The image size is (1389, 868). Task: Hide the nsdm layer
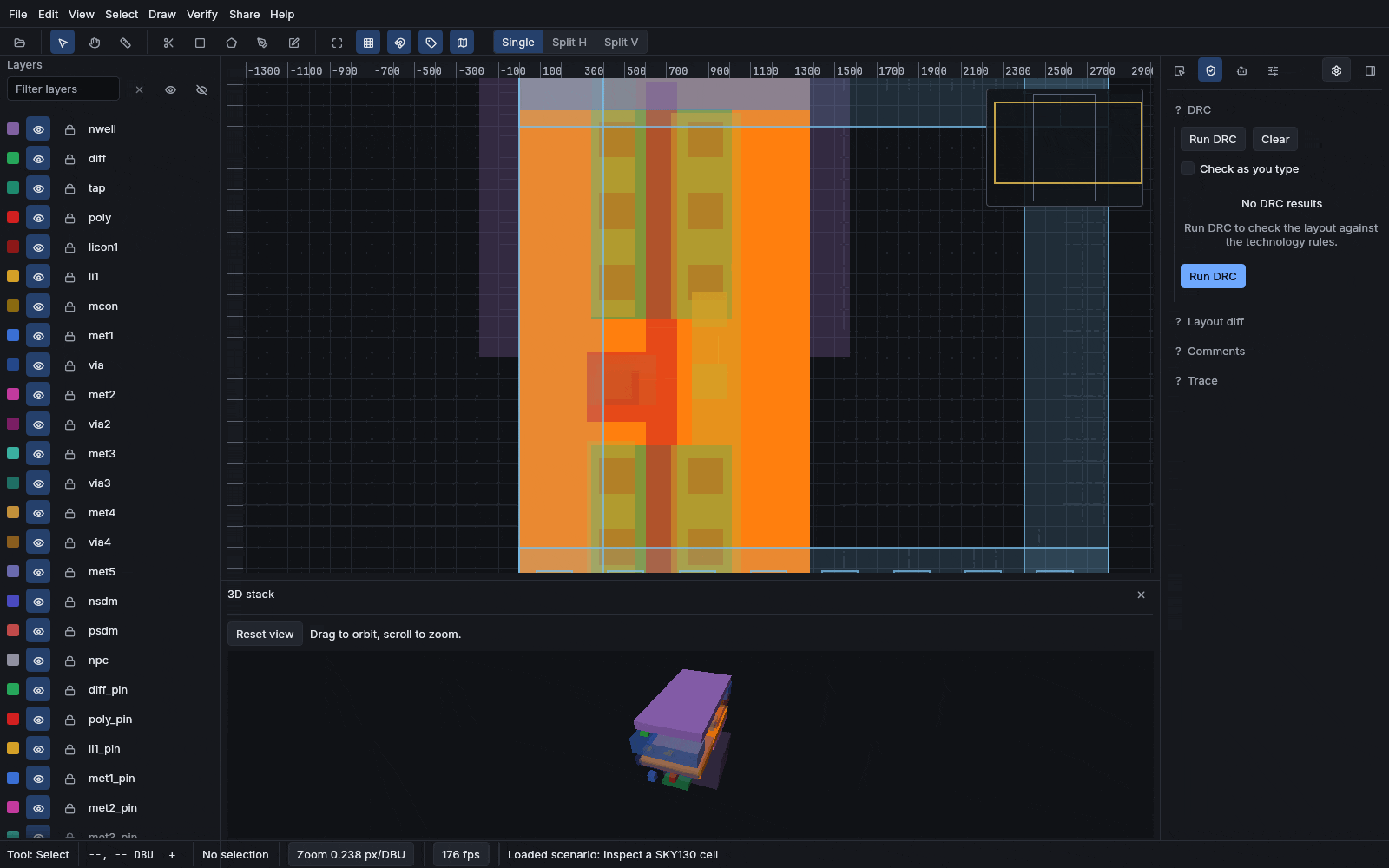click(38, 602)
